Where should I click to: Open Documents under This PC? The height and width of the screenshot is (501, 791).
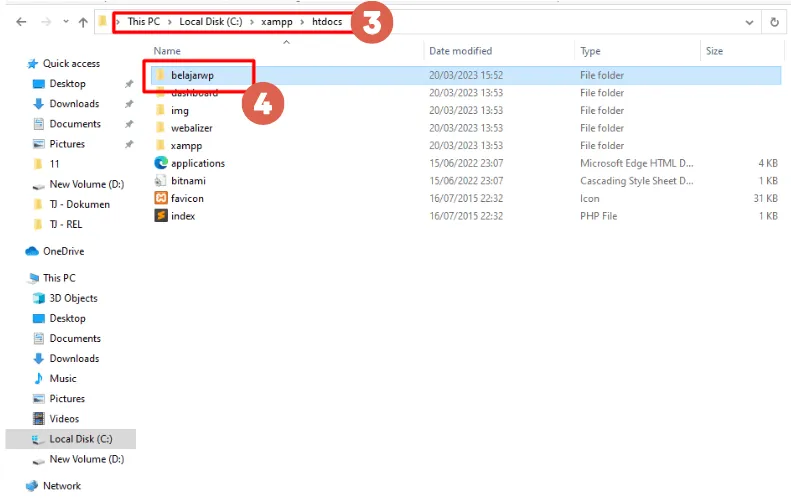coord(75,339)
